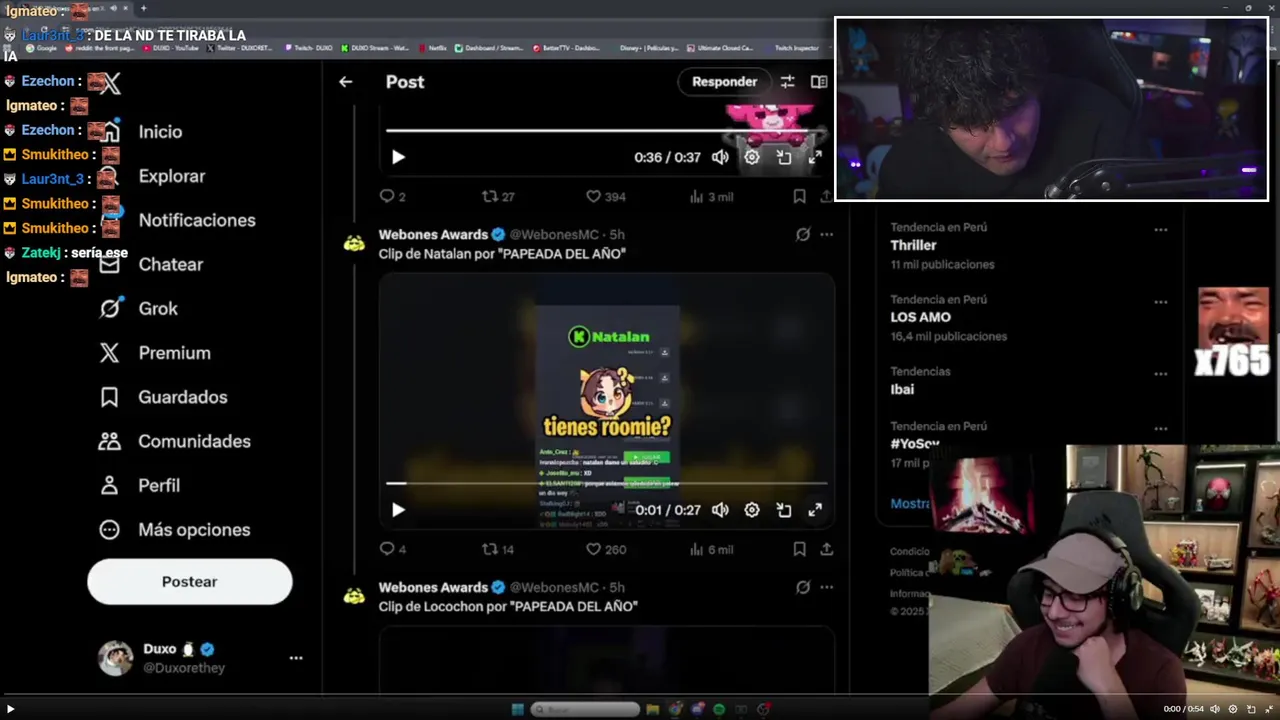Screen dimensions: 1280x720
Task: Play the 0:36 / 0:37 video
Action: pyautogui.click(x=398, y=157)
